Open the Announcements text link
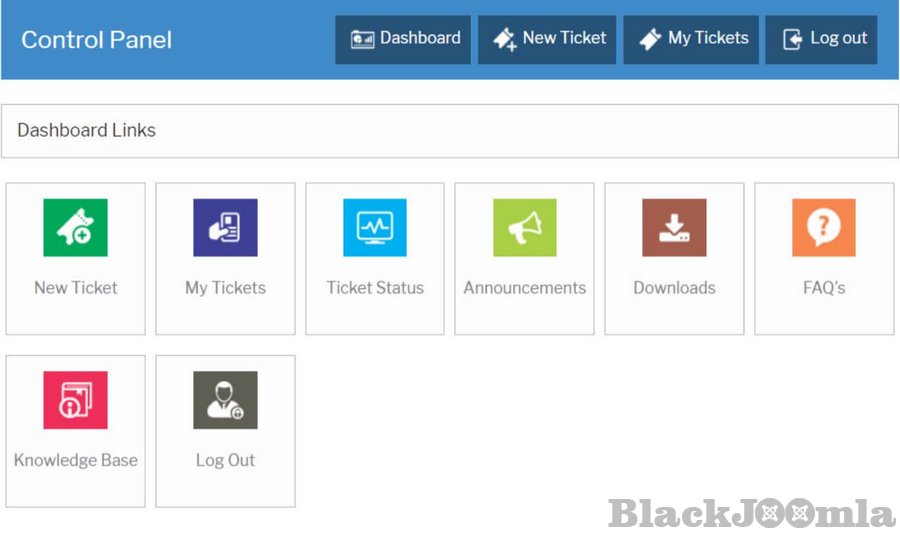The image size is (900, 533). [x=524, y=288]
